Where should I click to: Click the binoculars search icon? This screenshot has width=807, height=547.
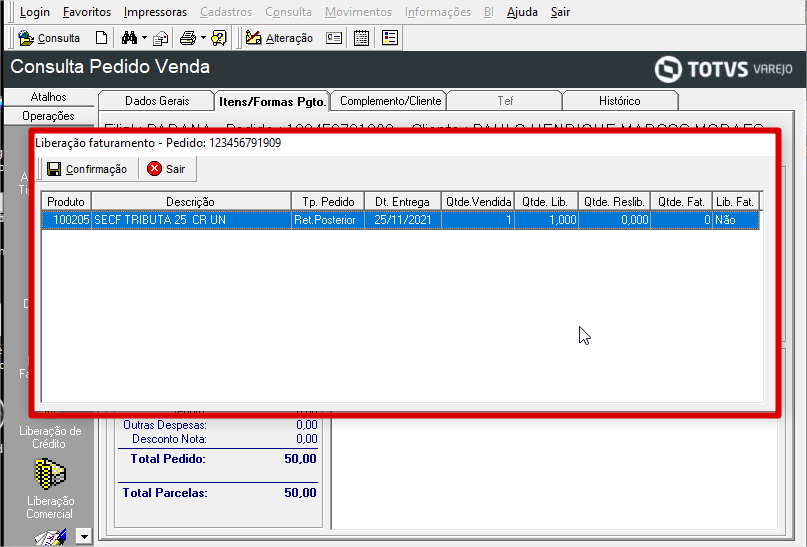[x=129, y=38]
